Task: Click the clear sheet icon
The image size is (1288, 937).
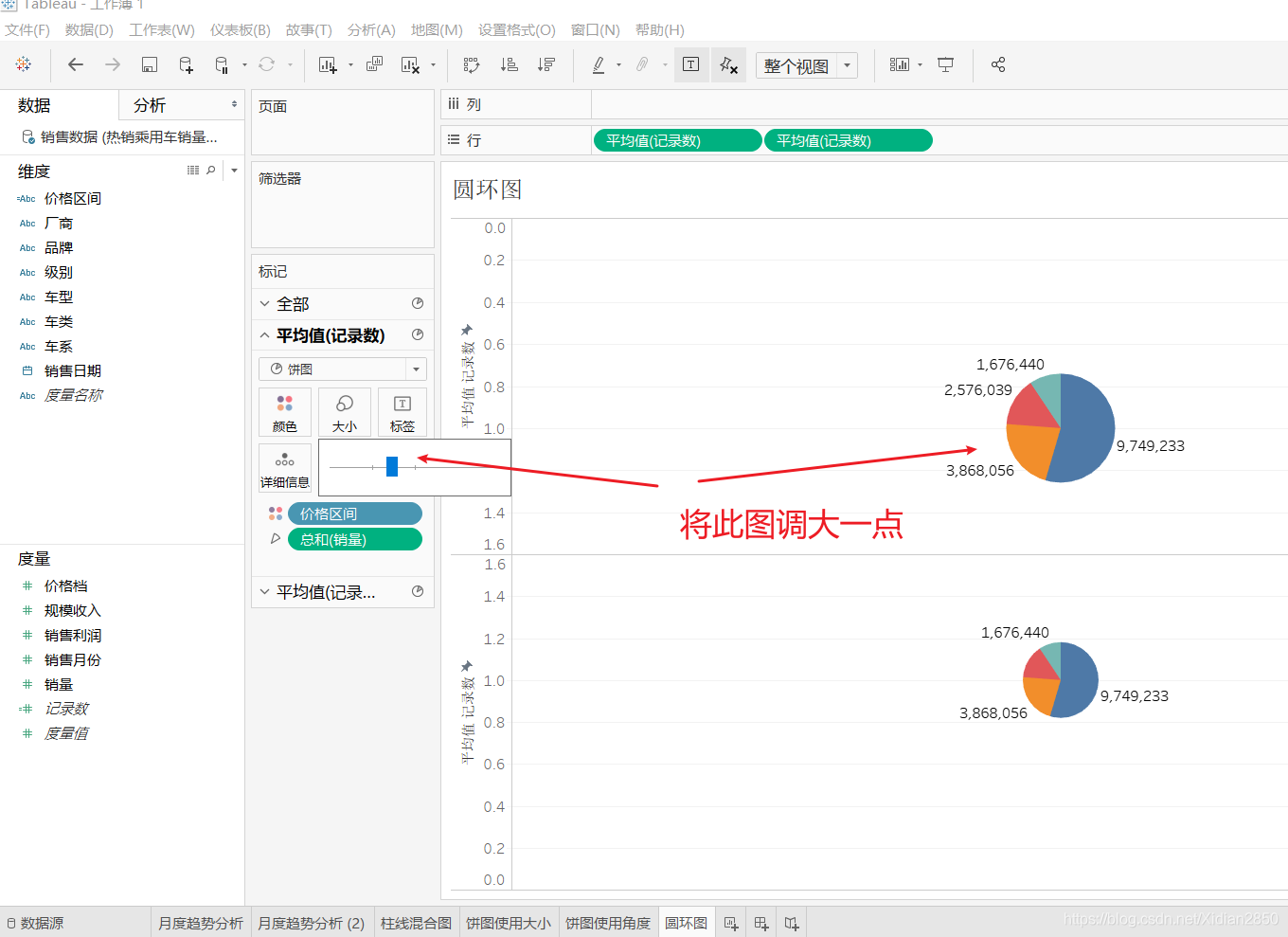Action: [x=410, y=64]
